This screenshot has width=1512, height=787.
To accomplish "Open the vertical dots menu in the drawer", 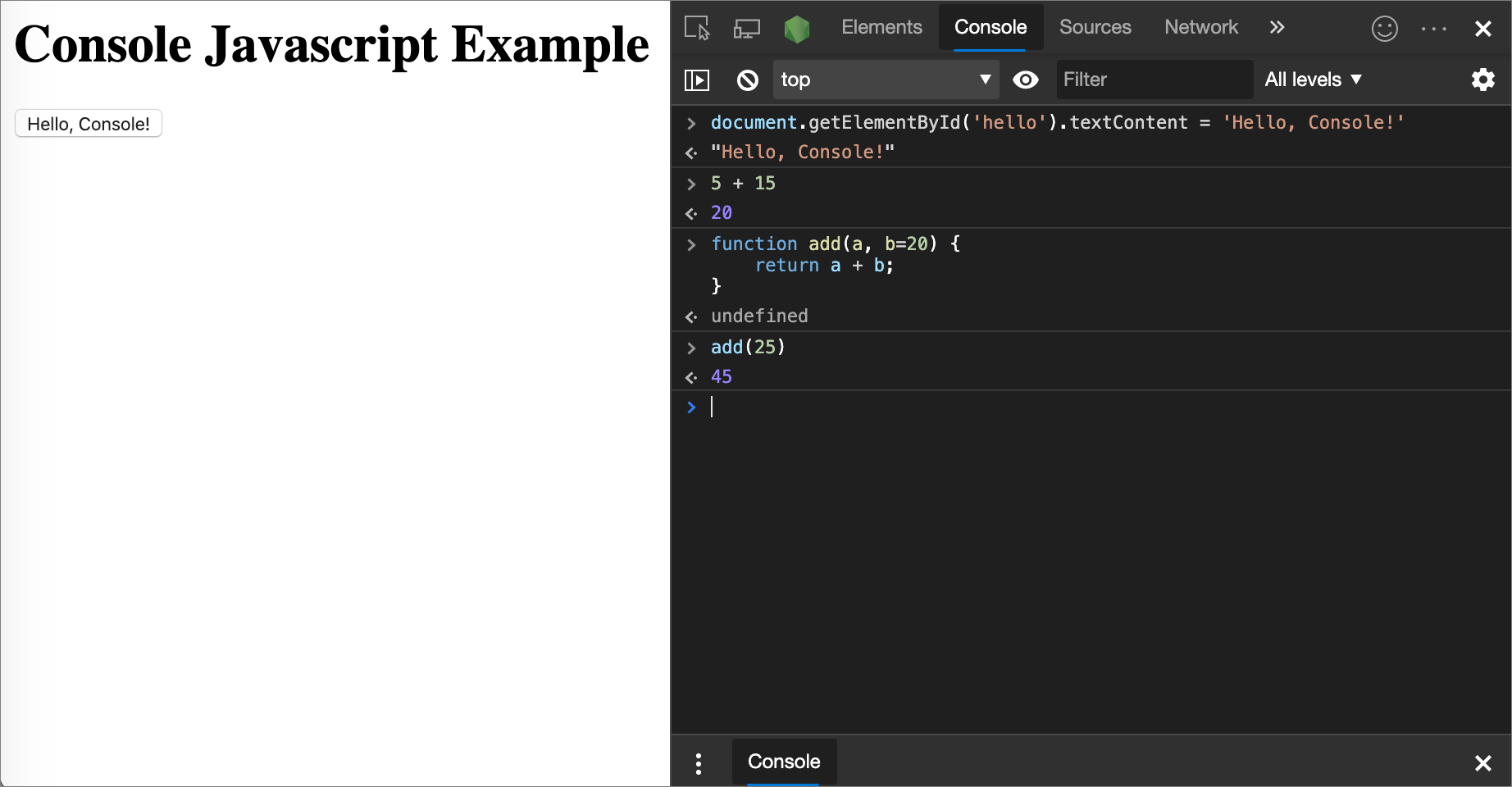I will [x=698, y=762].
